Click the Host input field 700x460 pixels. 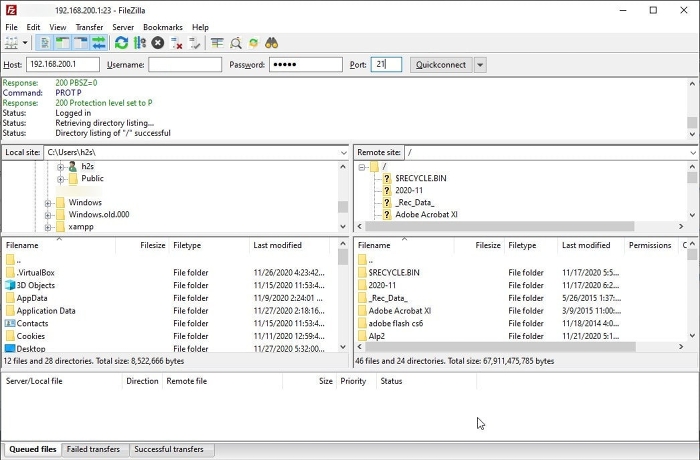click(63, 65)
